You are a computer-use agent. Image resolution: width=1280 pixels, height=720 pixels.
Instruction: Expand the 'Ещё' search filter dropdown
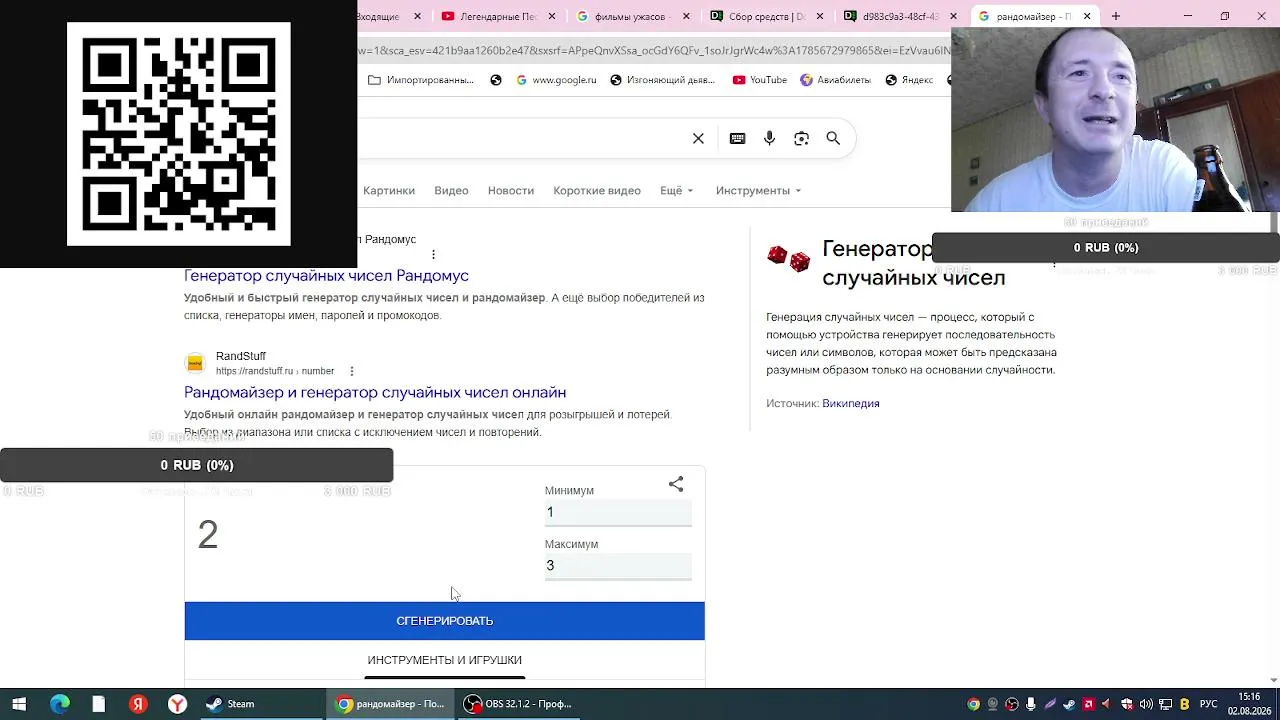pos(677,191)
